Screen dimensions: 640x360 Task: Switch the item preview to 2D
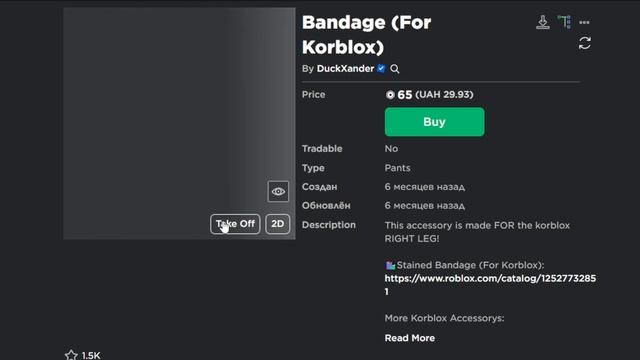[278, 224]
